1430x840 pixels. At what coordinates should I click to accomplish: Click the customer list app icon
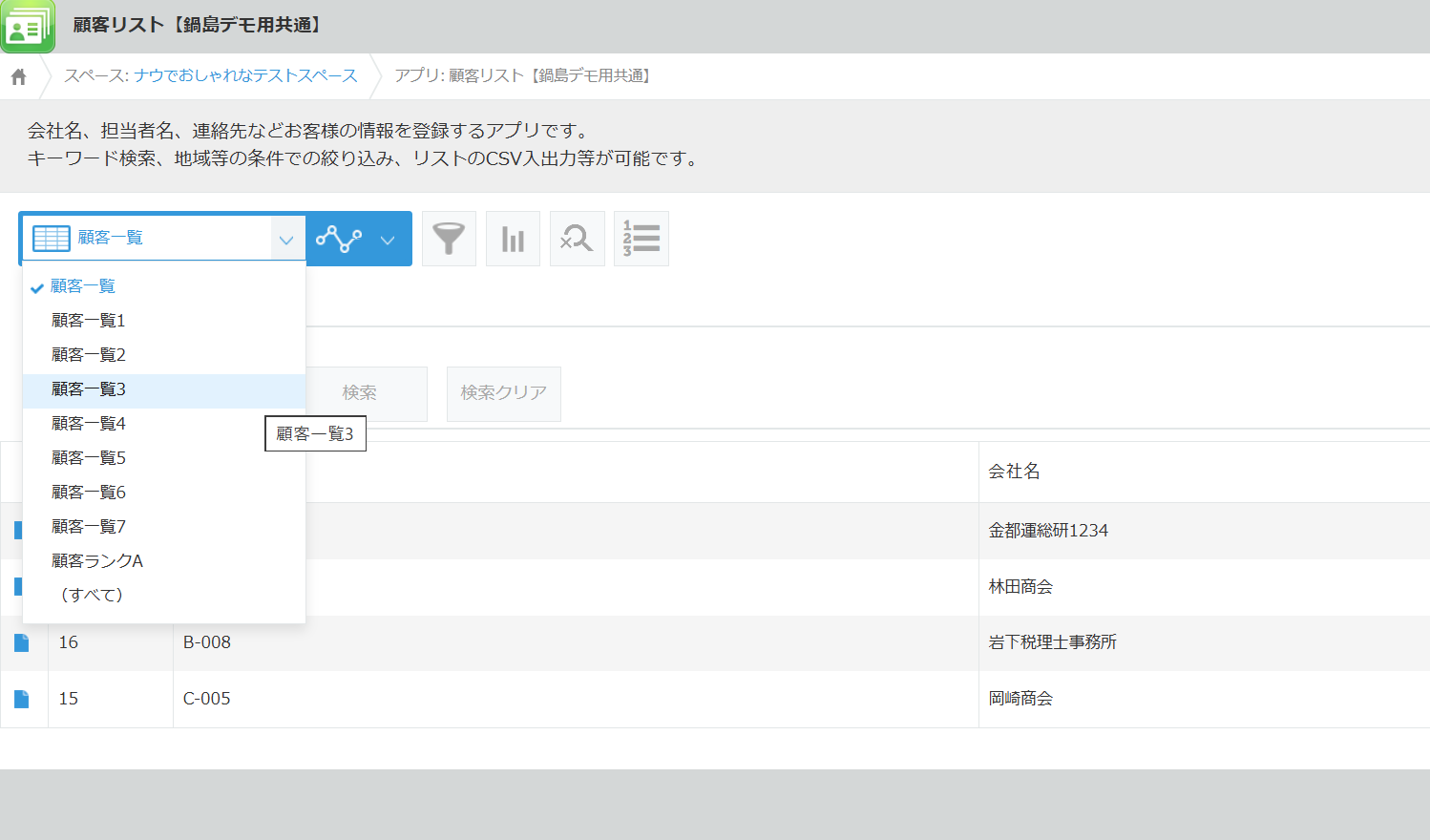pyautogui.click(x=28, y=27)
